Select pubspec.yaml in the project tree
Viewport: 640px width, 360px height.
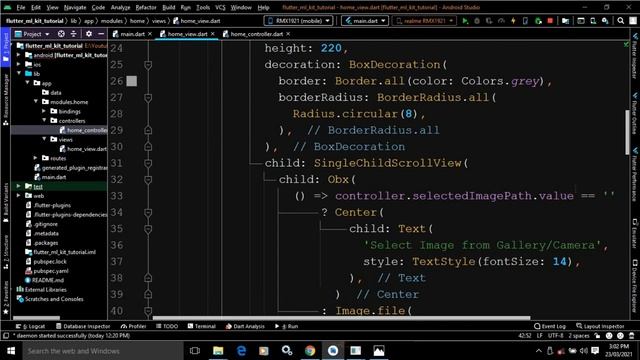click(47, 271)
